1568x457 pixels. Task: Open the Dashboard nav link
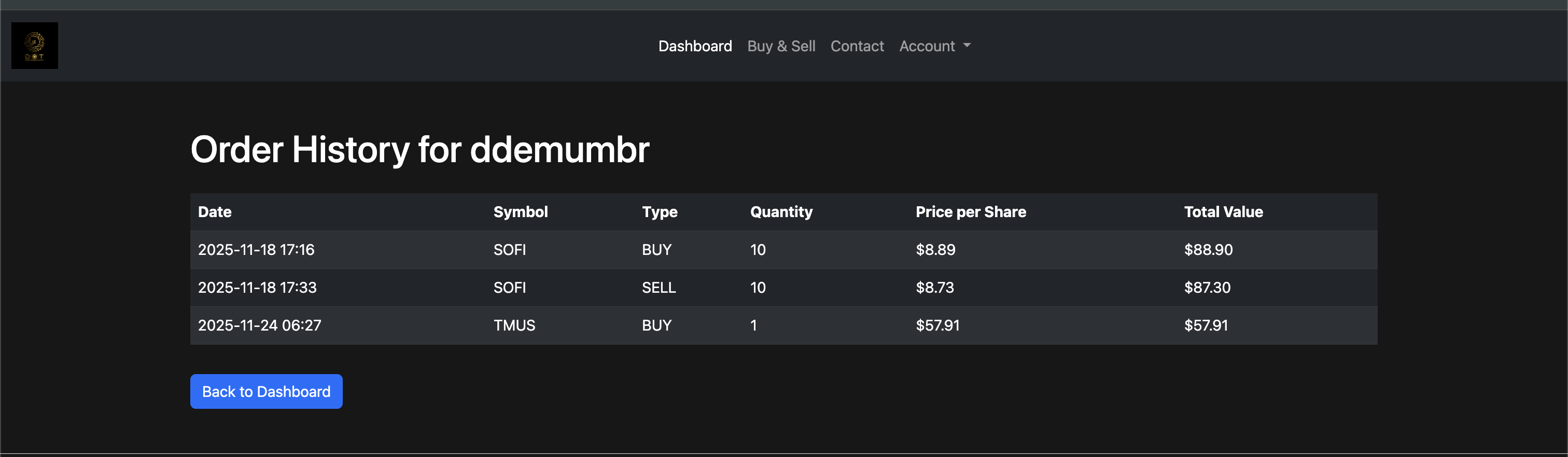click(x=694, y=46)
